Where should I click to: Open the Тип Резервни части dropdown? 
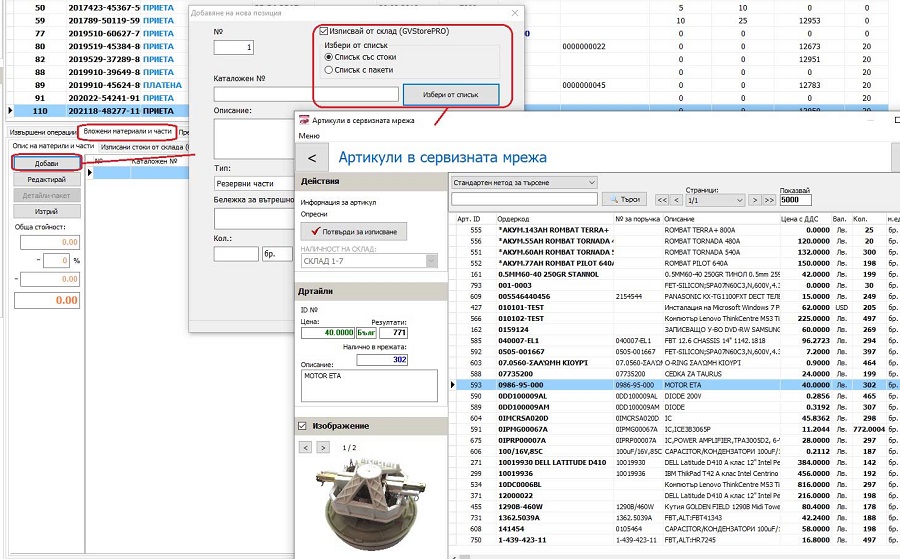point(254,184)
